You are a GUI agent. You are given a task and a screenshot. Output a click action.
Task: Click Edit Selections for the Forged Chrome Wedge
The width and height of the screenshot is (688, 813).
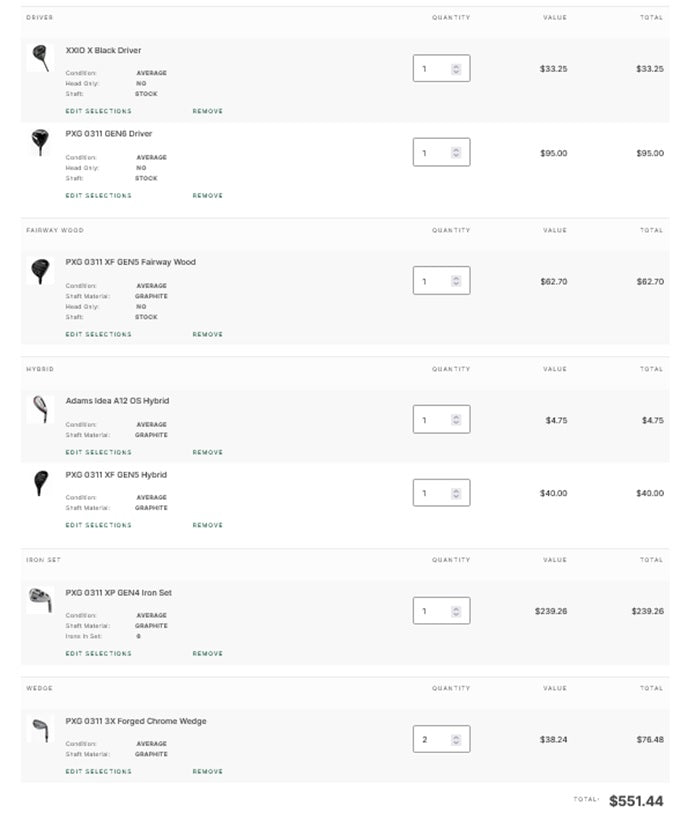tap(99, 772)
